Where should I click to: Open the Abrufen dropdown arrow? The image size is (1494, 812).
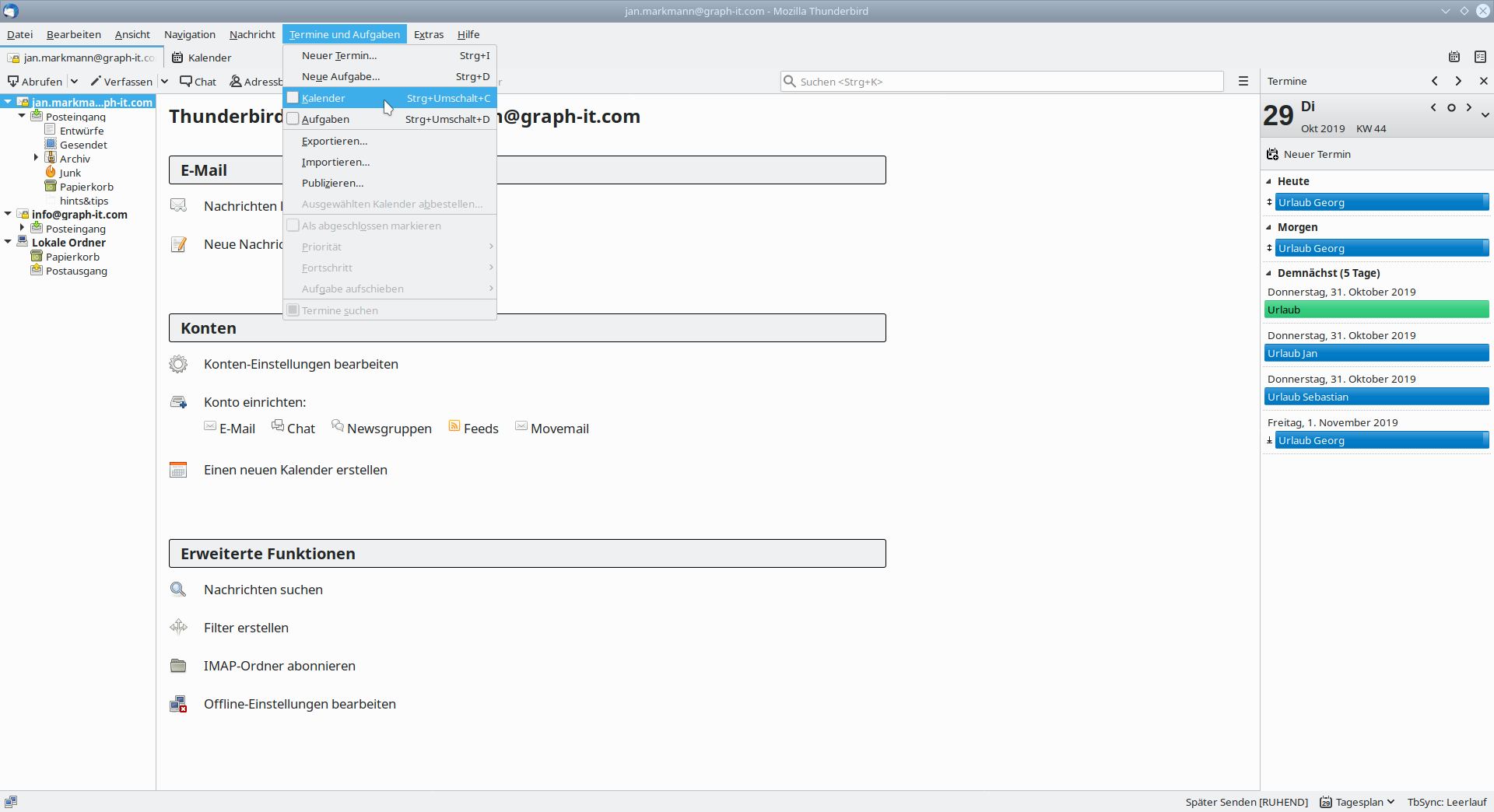[74, 82]
